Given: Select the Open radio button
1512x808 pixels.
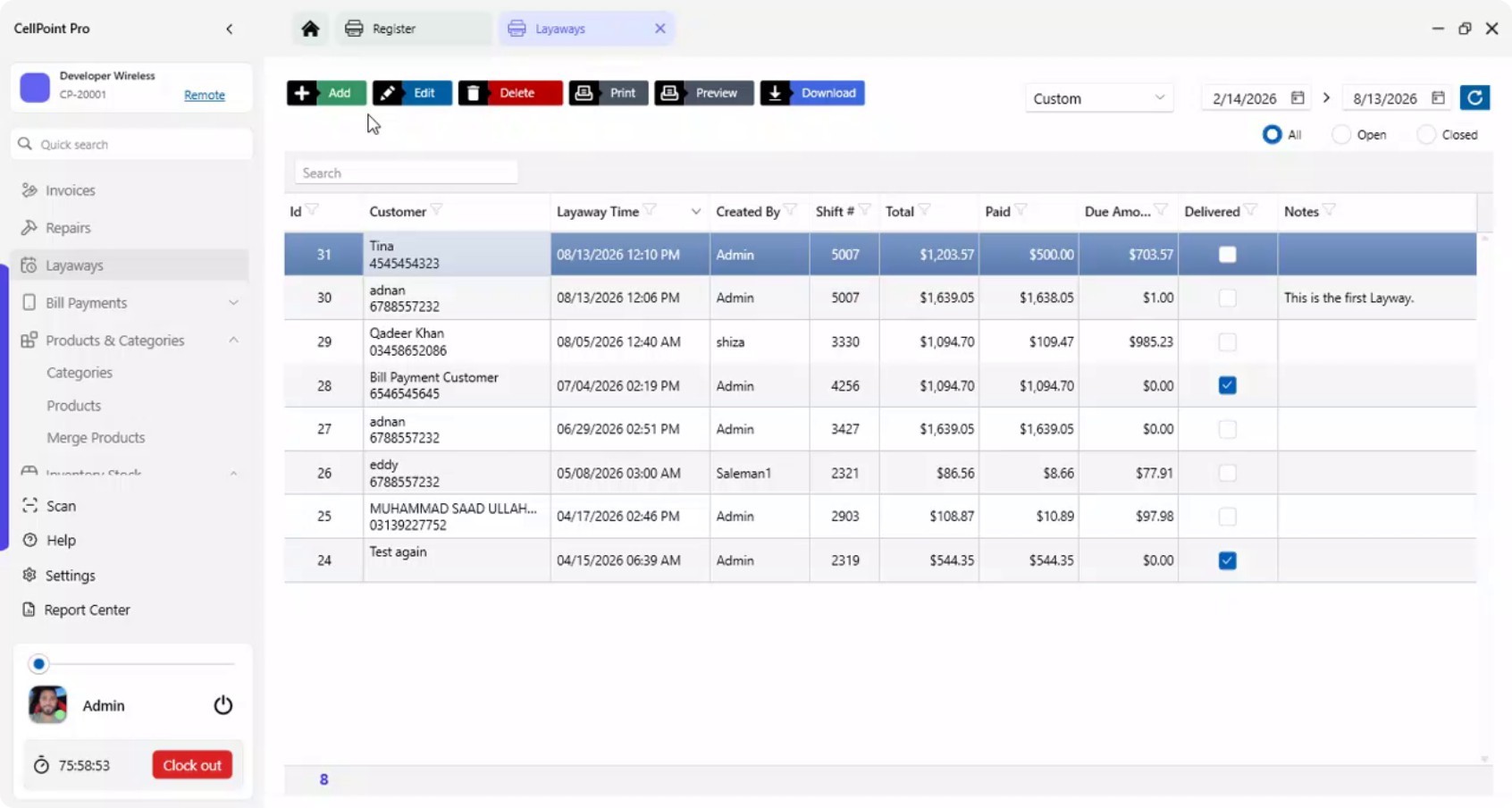Looking at the screenshot, I should [1340, 135].
